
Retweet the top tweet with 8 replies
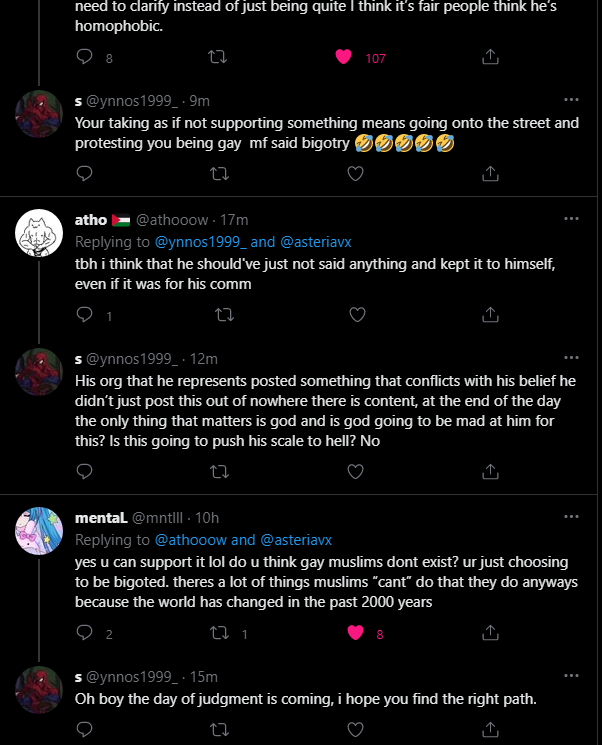click(x=215, y=58)
